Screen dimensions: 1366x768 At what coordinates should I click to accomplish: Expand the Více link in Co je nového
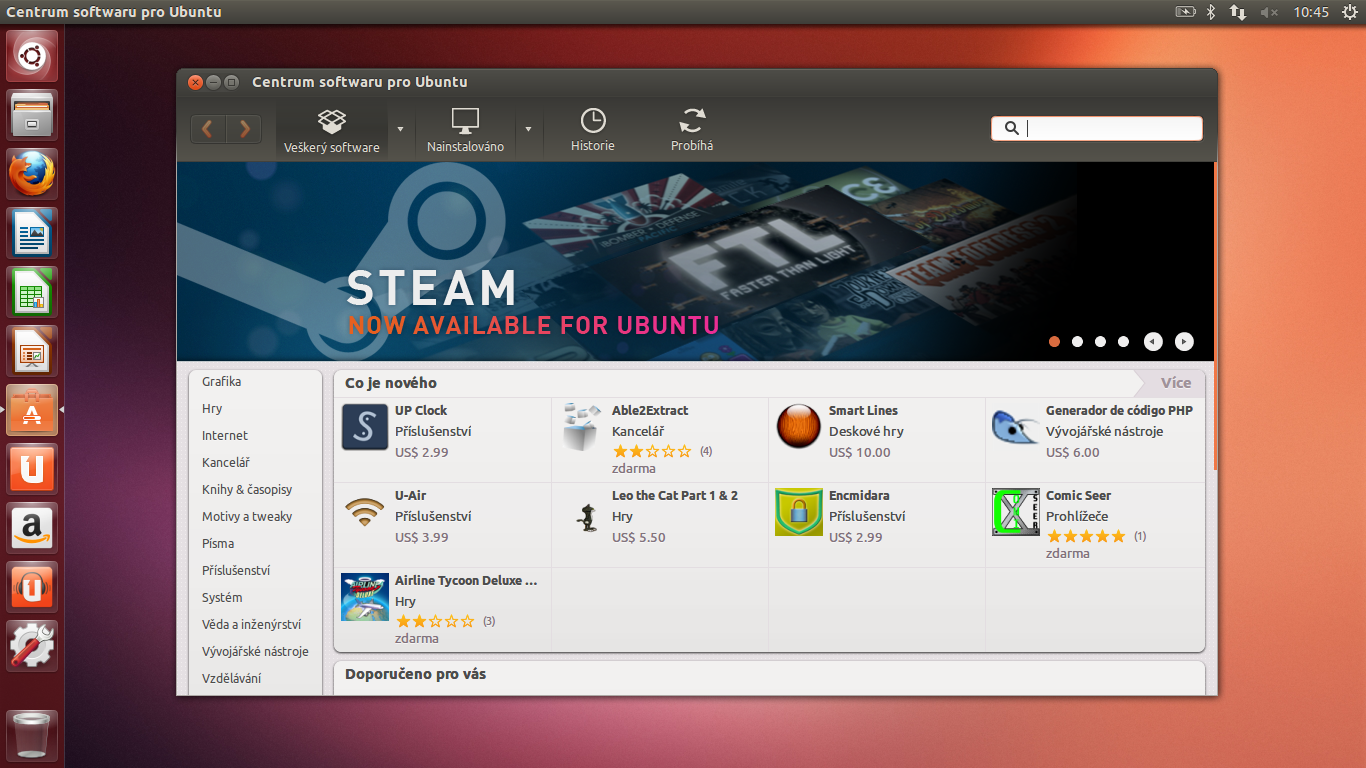[x=1175, y=382]
